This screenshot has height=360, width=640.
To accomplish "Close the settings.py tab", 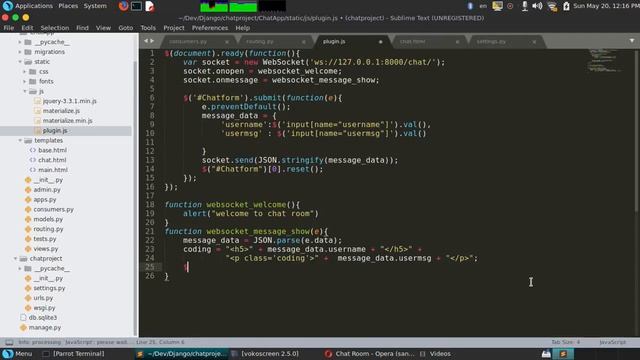I will pos(534,42).
